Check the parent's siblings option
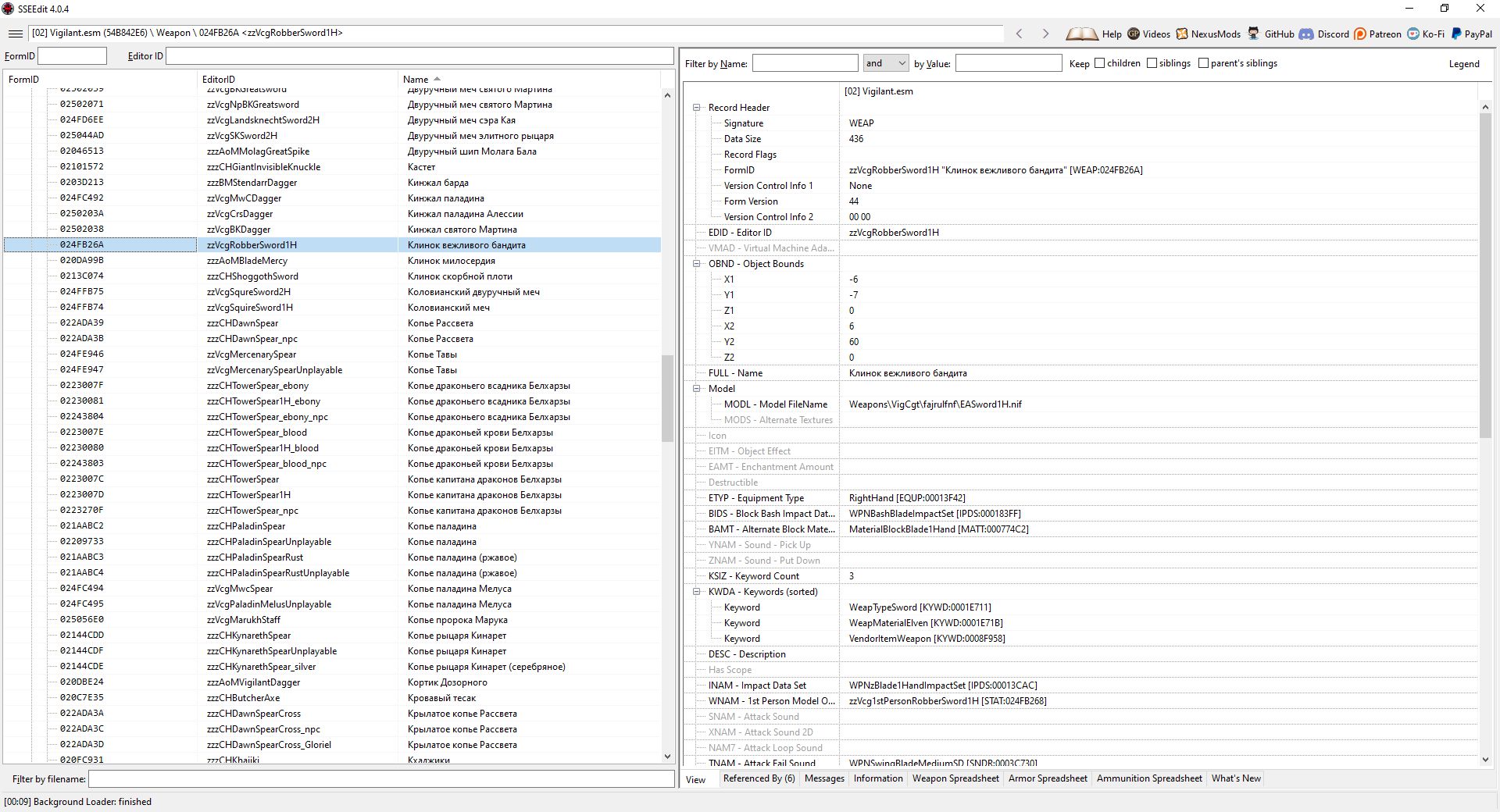This screenshot has height=812, width=1500. (x=1204, y=63)
